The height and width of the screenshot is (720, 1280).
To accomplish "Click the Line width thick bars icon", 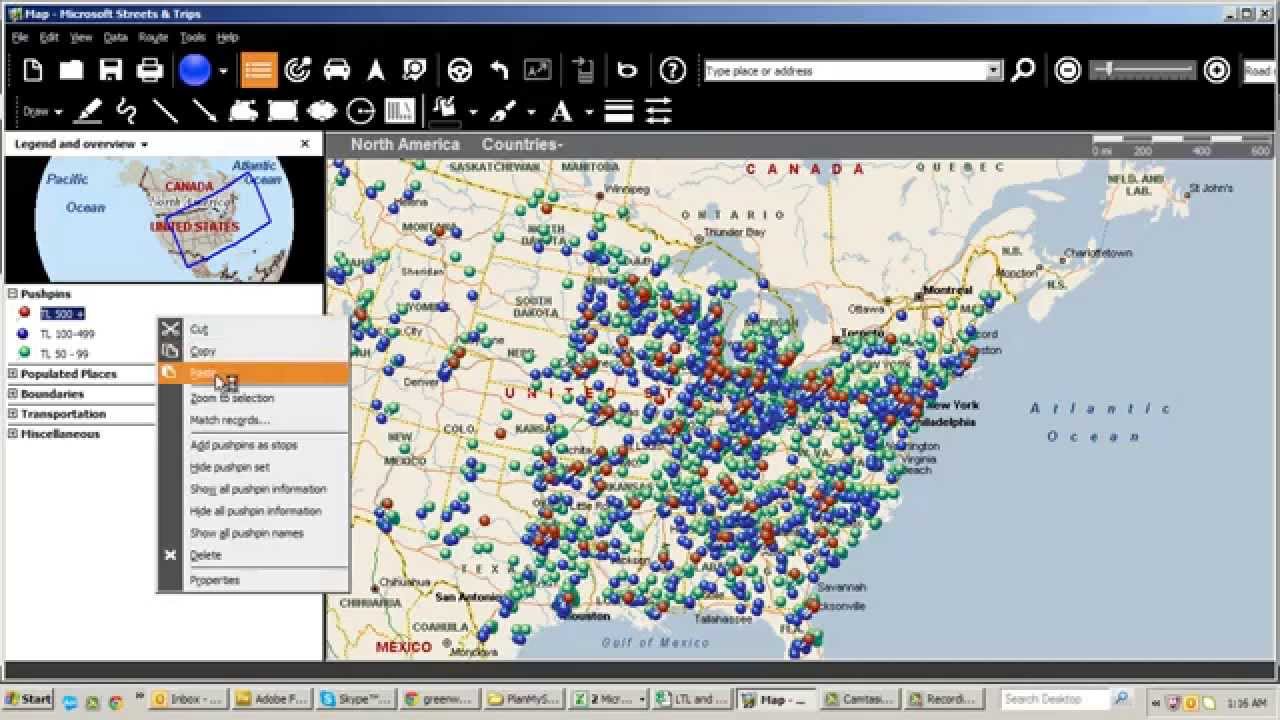I will click(619, 111).
